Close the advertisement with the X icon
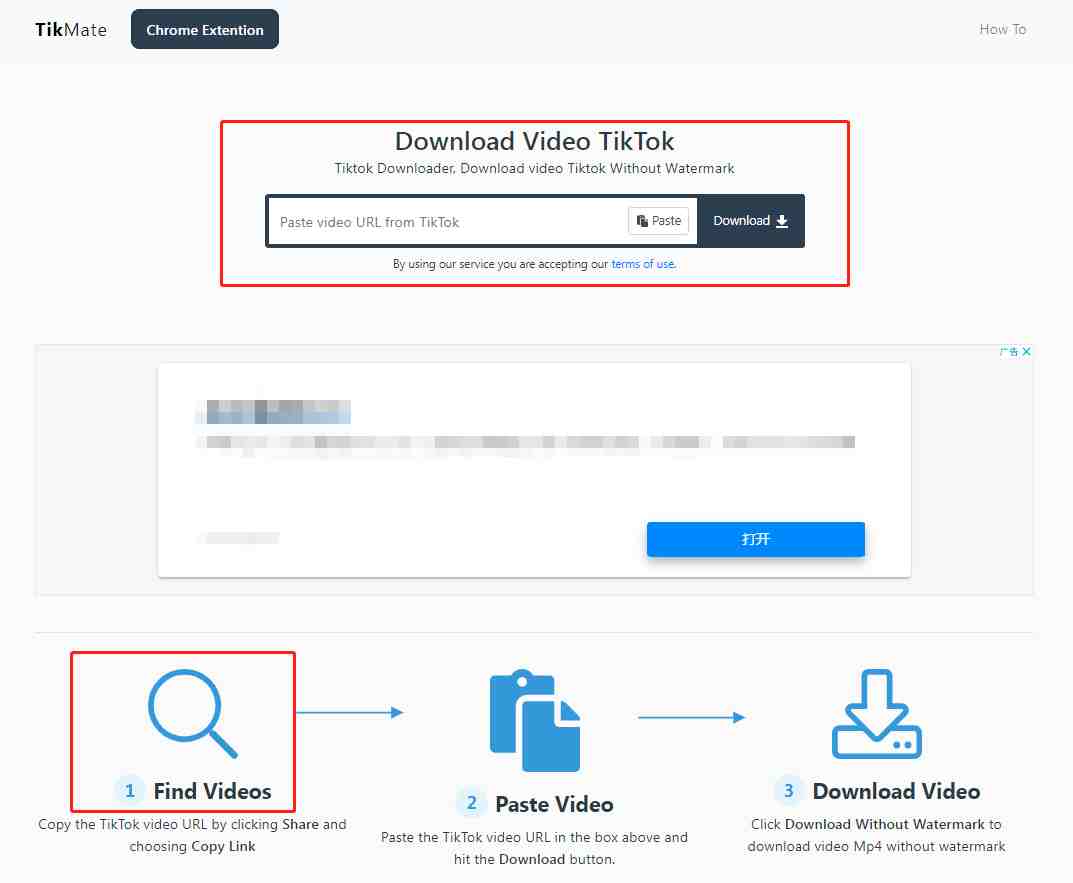 click(1026, 351)
